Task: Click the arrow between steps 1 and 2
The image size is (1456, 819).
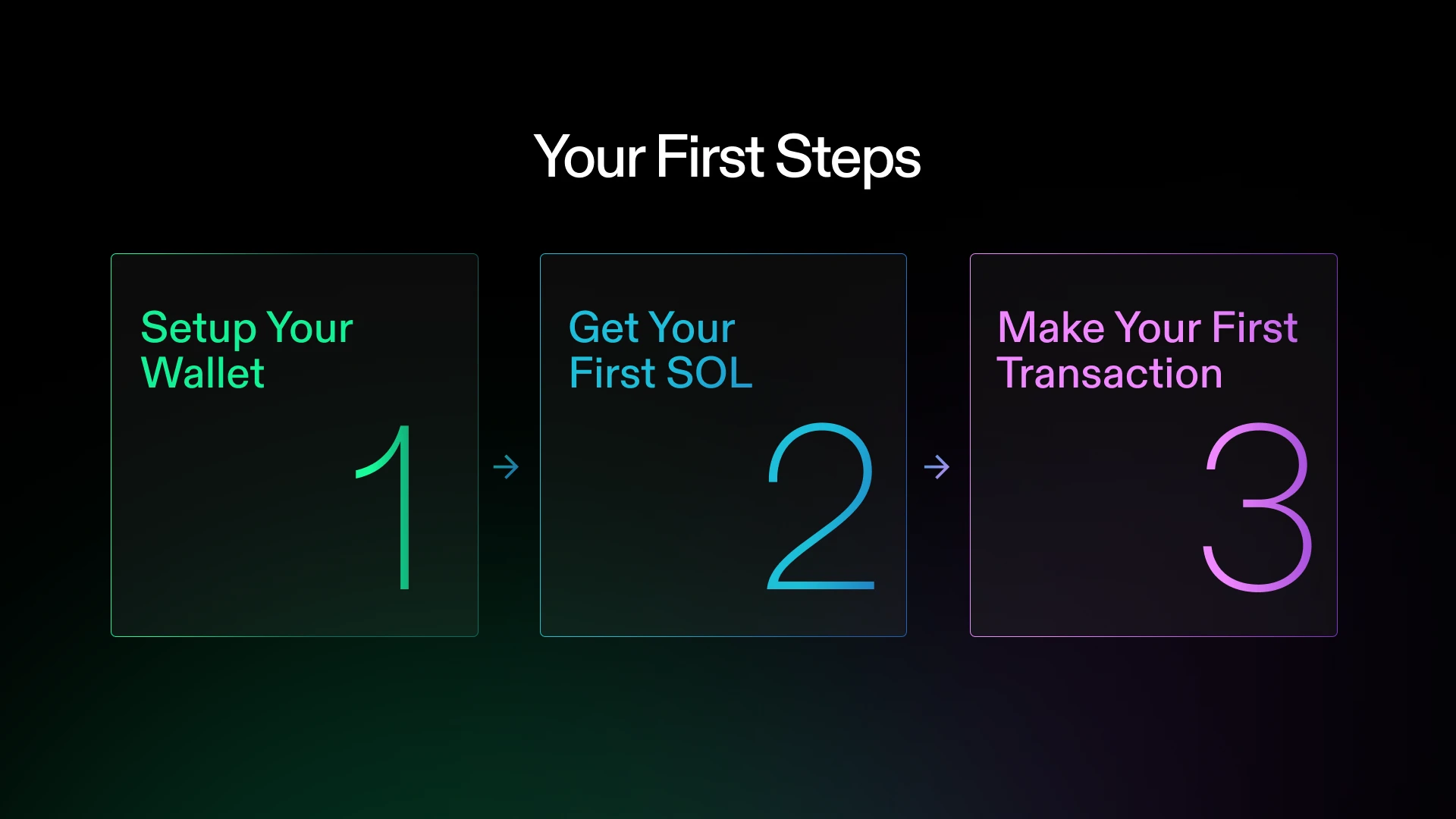Action: pos(506,466)
